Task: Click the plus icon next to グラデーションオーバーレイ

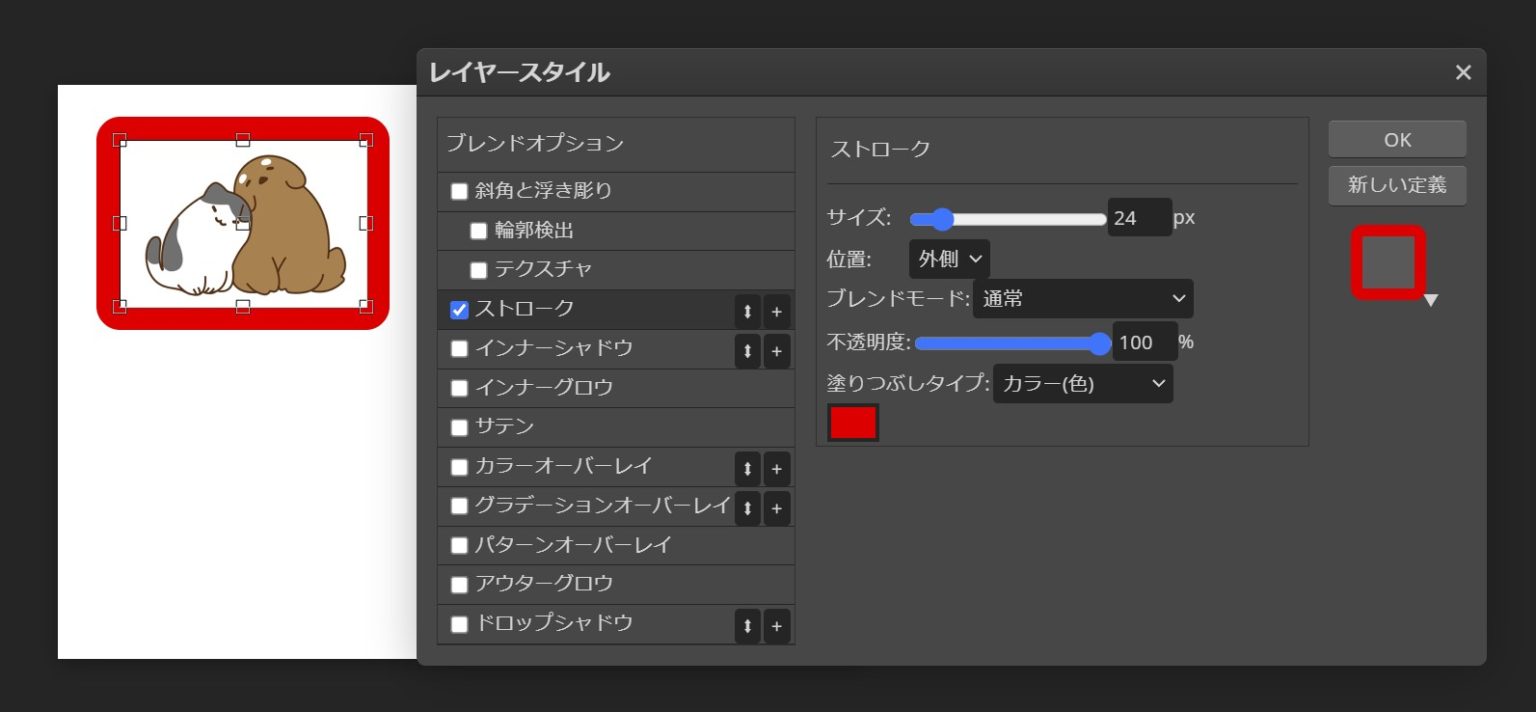Action: [x=776, y=508]
